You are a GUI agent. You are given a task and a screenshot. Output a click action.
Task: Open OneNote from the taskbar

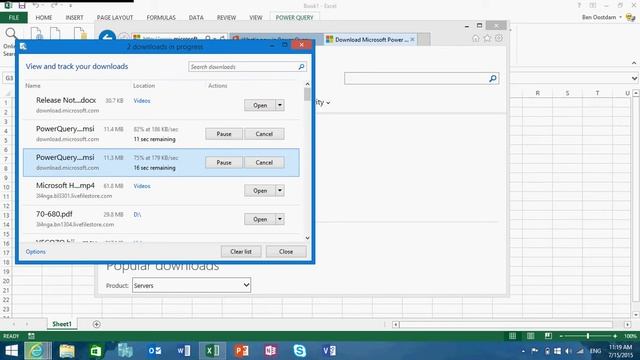(271, 351)
